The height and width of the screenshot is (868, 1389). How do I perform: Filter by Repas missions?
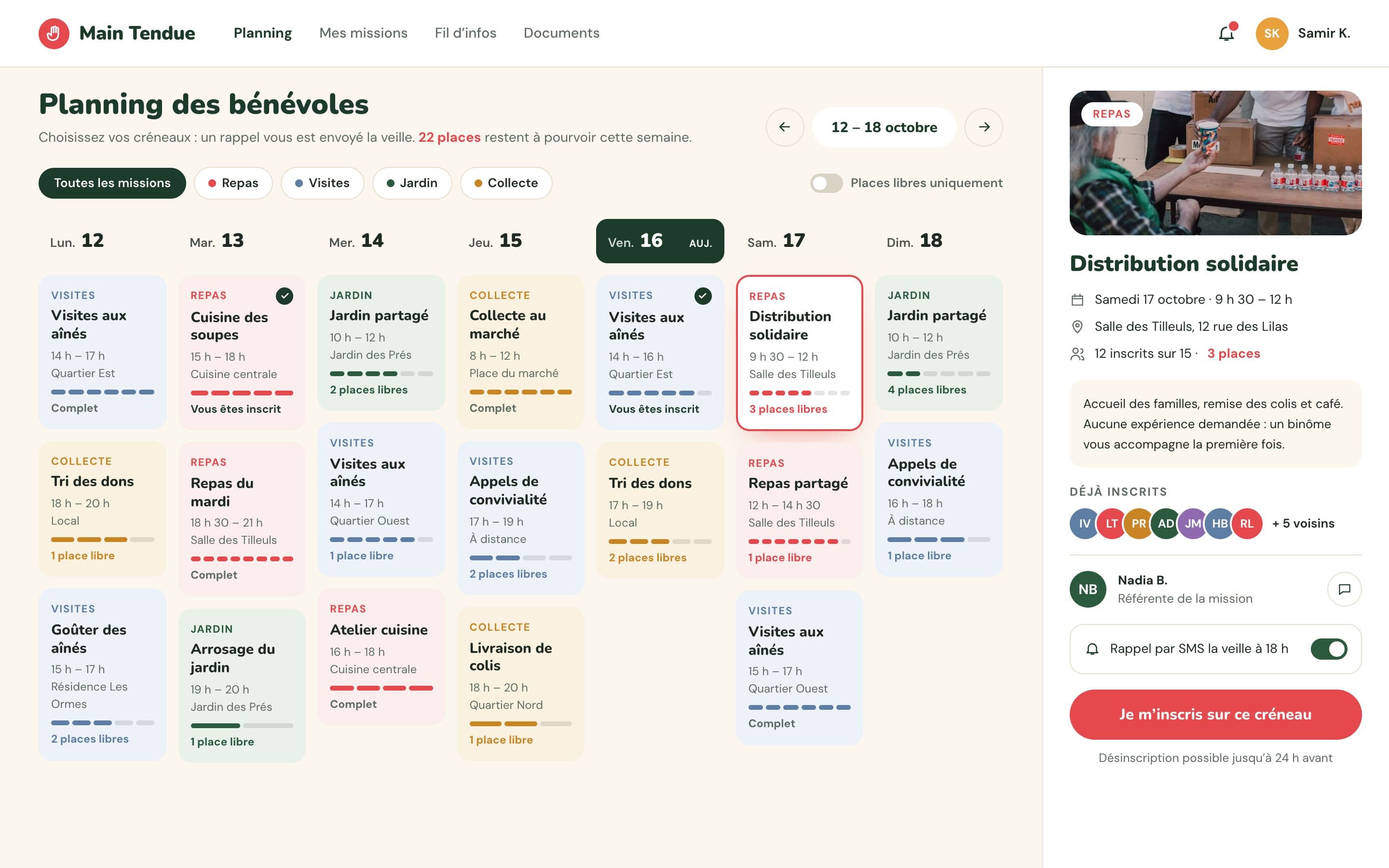click(233, 183)
